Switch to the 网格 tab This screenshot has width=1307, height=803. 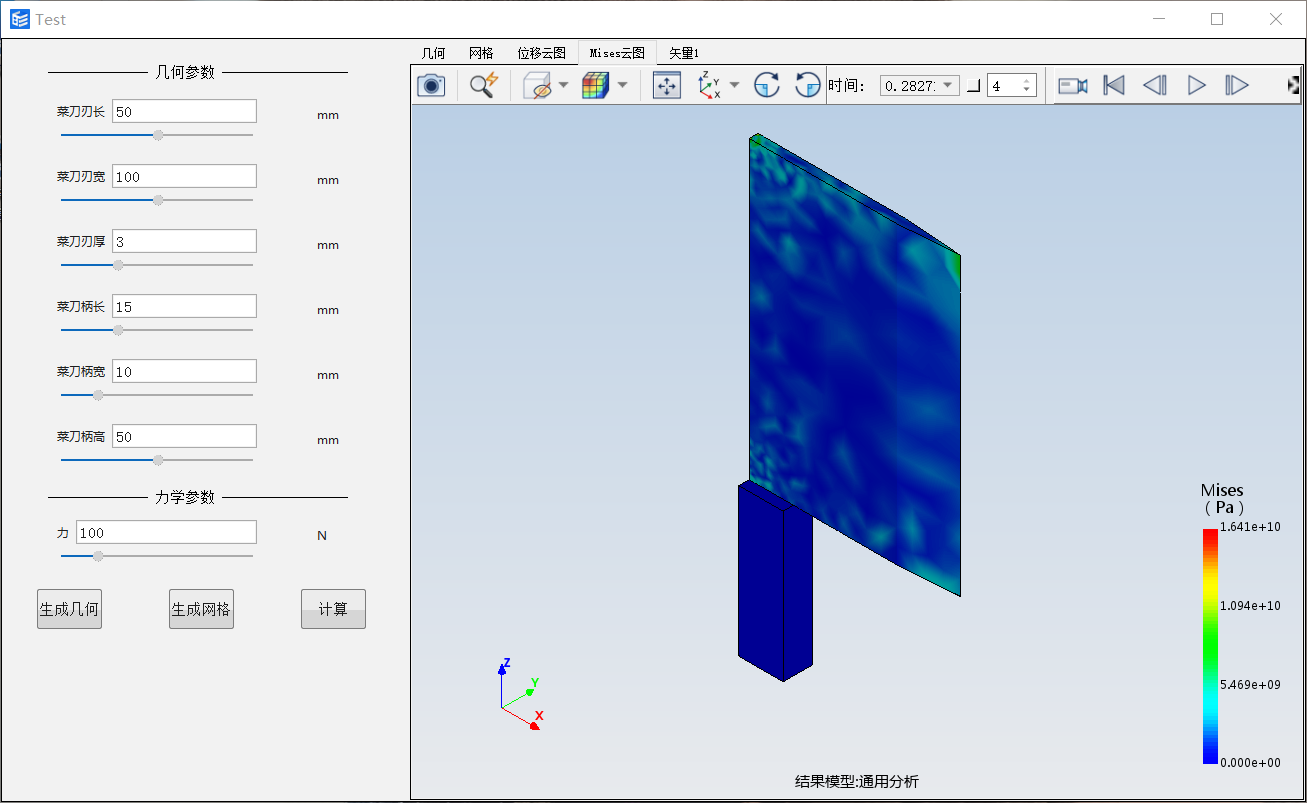click(481, 53)
